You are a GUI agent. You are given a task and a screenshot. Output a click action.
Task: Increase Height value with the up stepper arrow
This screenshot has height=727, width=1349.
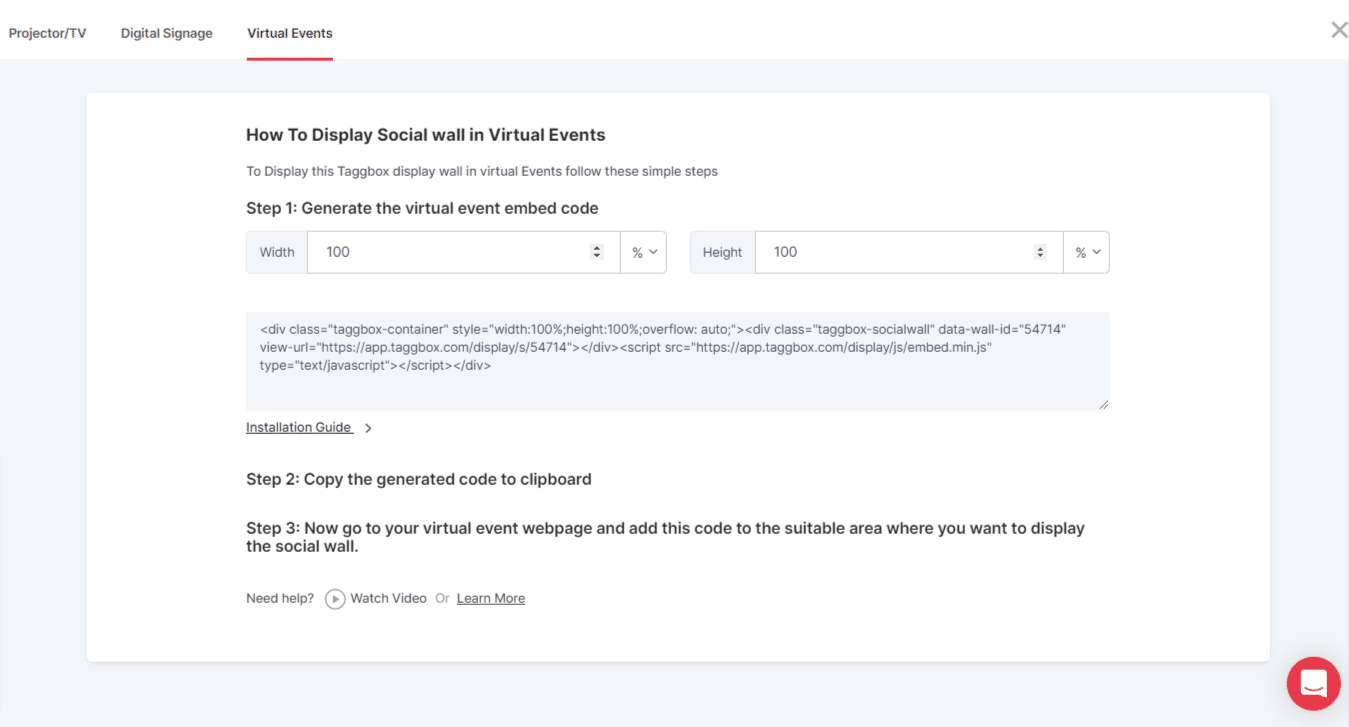pyautogui.click(x=1040, y=248)
